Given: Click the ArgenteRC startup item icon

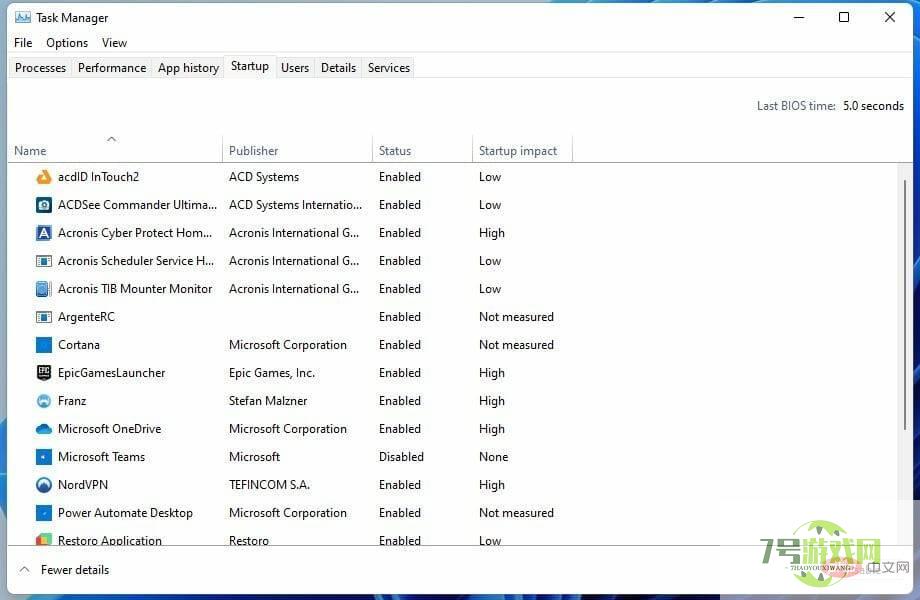Looking at the screenshot, I should (x=43, y=317).
